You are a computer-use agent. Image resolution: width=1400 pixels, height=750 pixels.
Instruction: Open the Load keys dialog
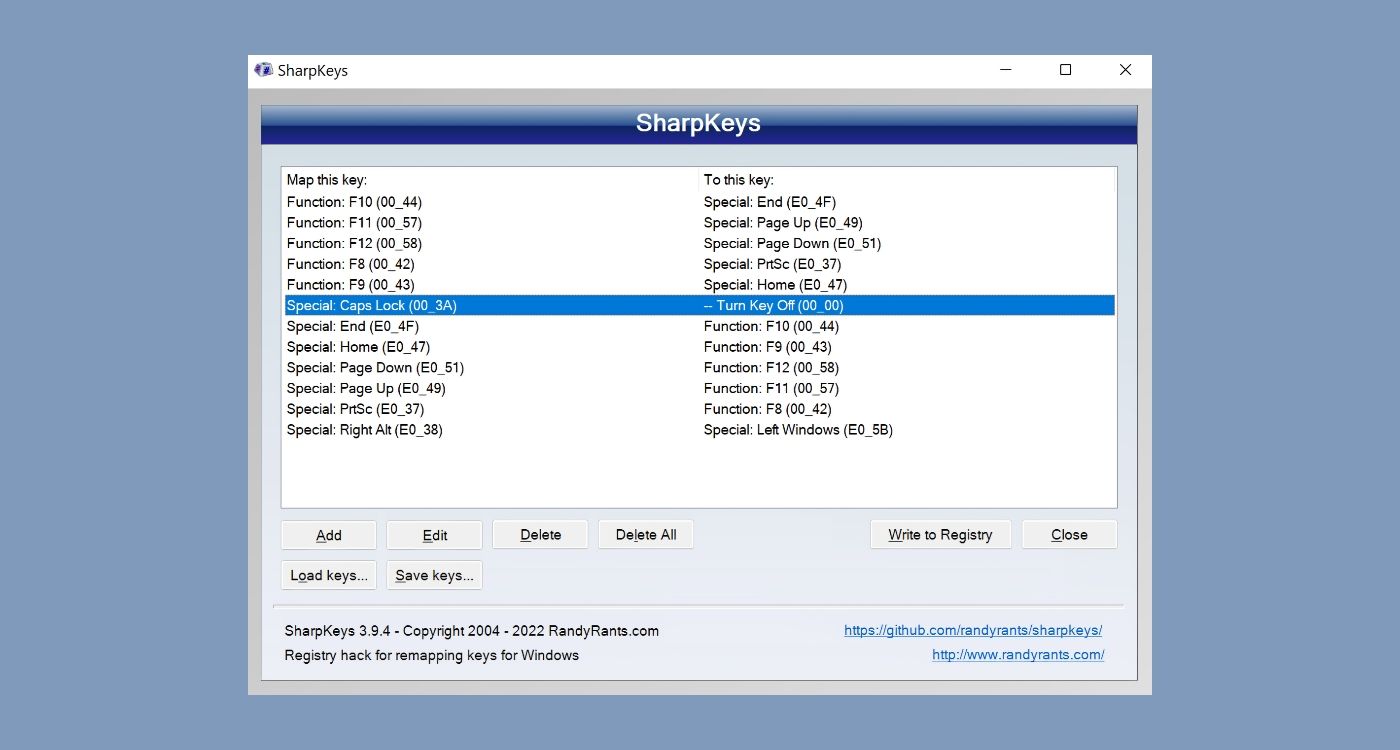click(329, 576)
